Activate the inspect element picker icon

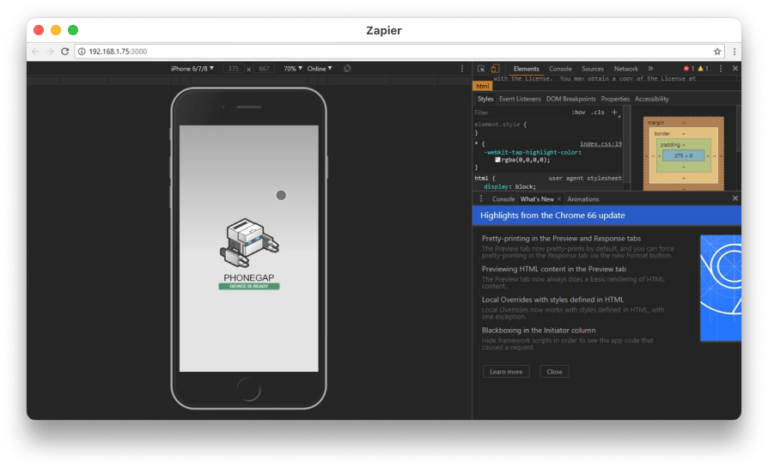481,69
